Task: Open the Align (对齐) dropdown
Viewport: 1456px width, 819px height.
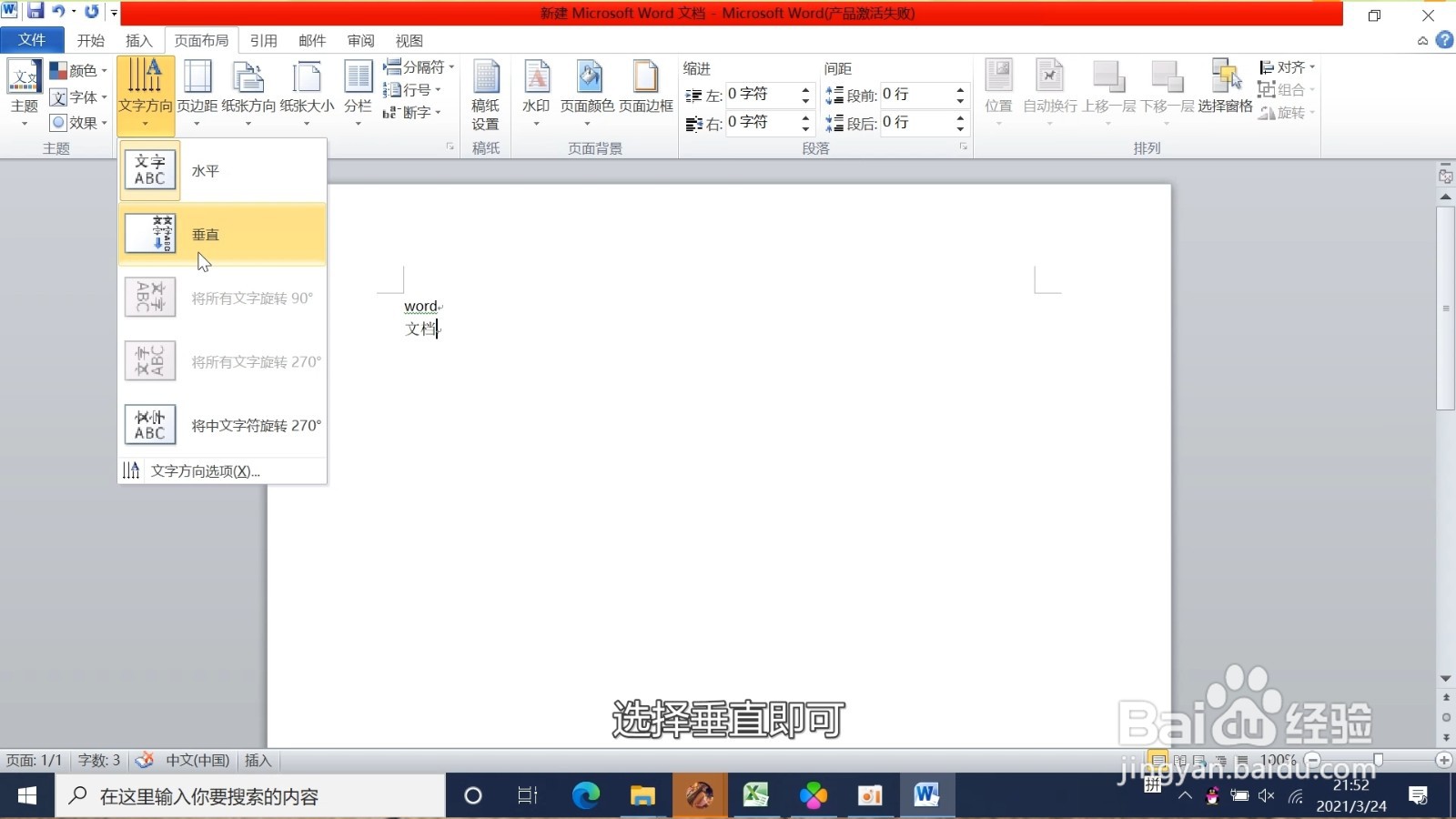Action: point(1287,67)
